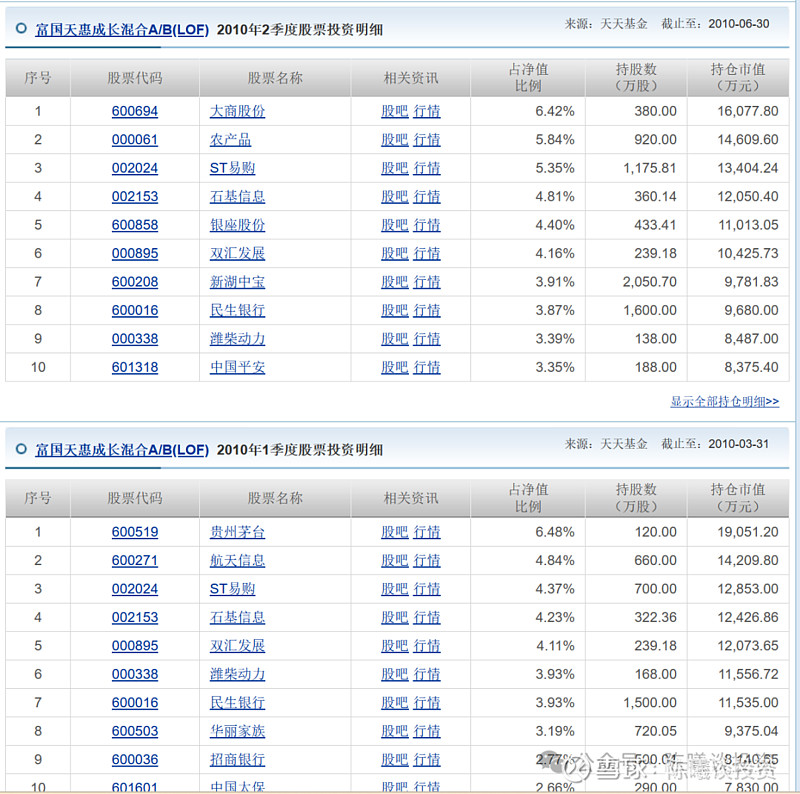Open stock code 600271 link
This screenshot has height=794, width=800.
tap(135, 560)
